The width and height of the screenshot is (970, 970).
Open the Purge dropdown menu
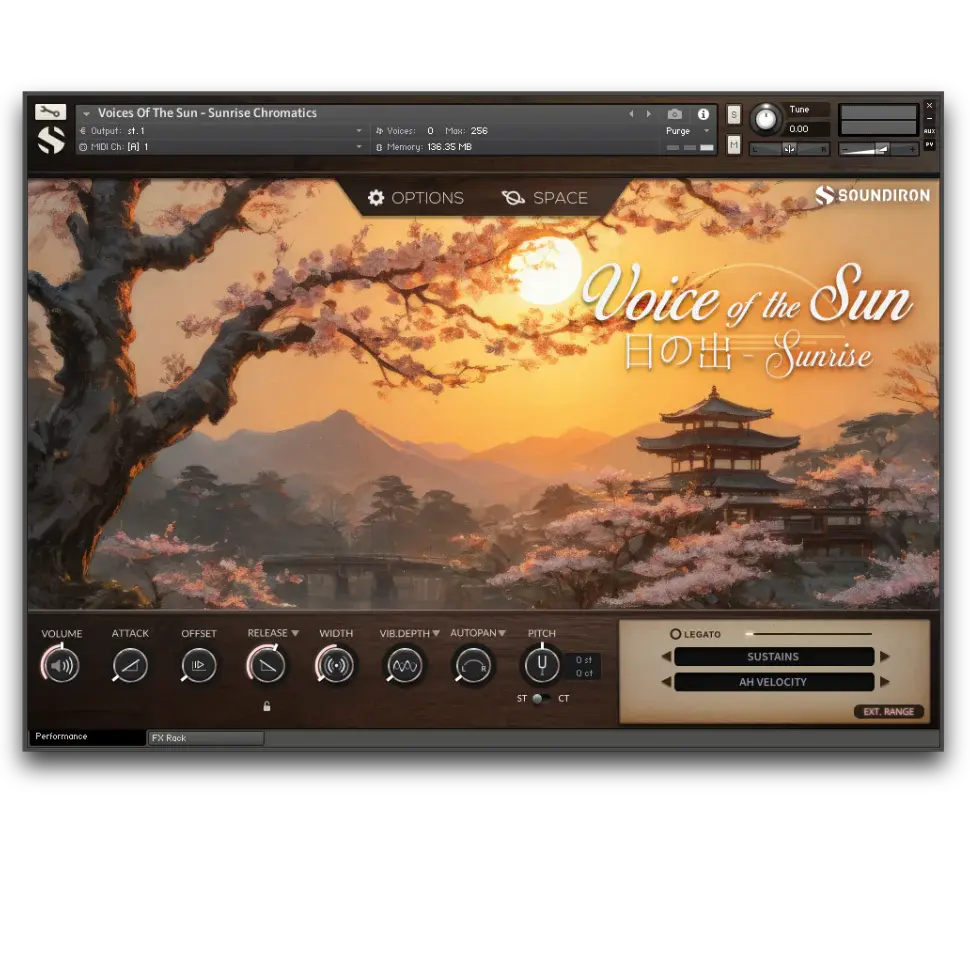688,130
